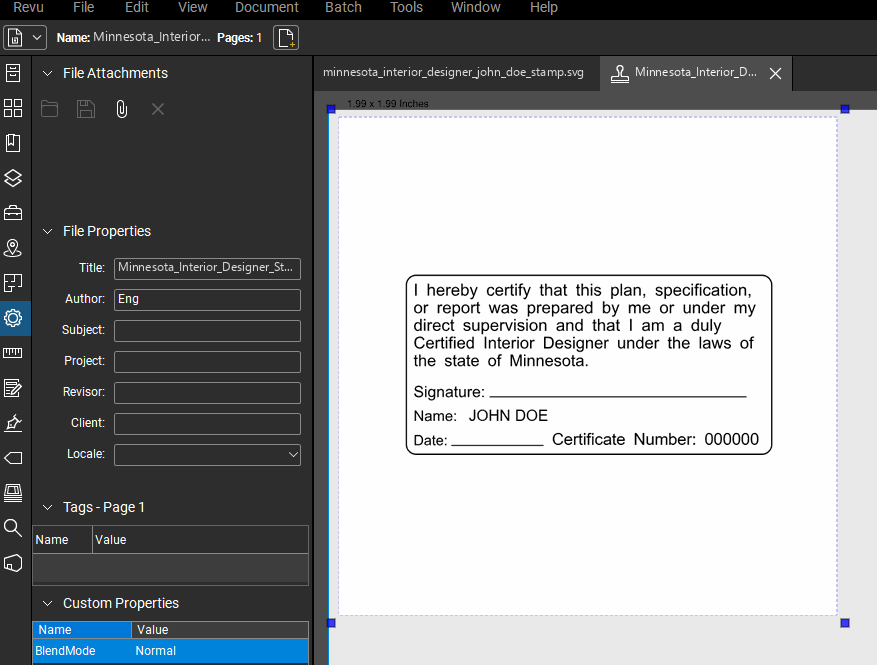Click the Project input field

[208, 362]
